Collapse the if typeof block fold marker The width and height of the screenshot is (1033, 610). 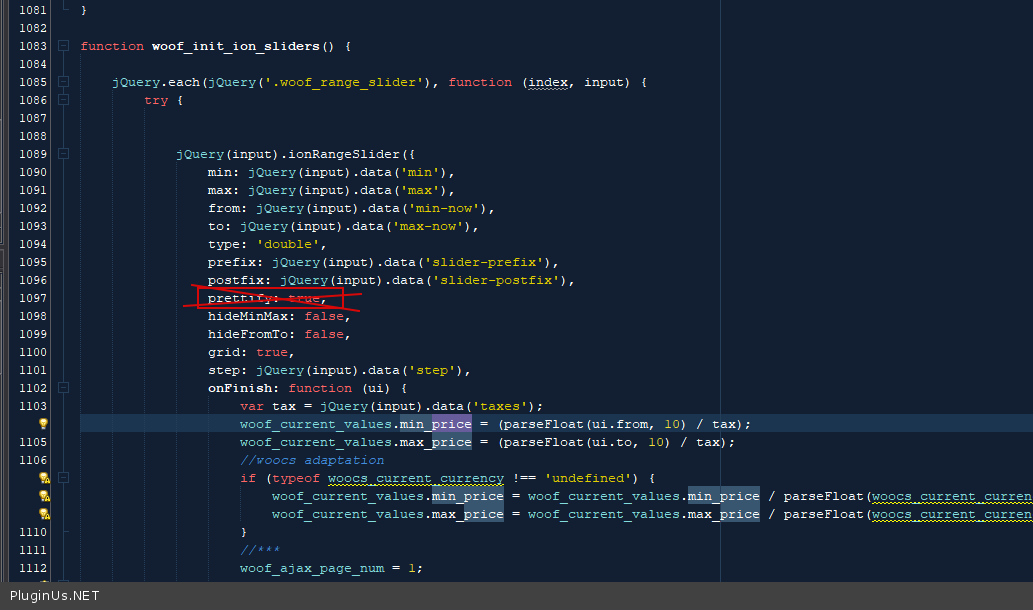(x=64, y=478)
